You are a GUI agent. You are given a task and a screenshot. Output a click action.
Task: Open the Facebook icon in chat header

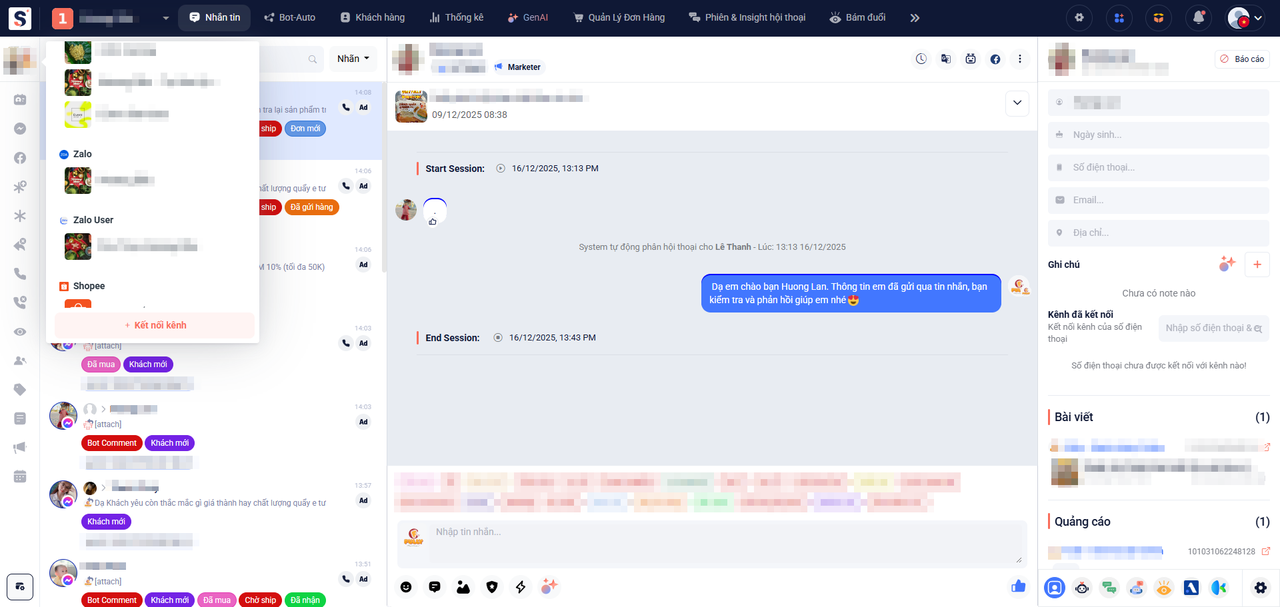coord(996,59)
